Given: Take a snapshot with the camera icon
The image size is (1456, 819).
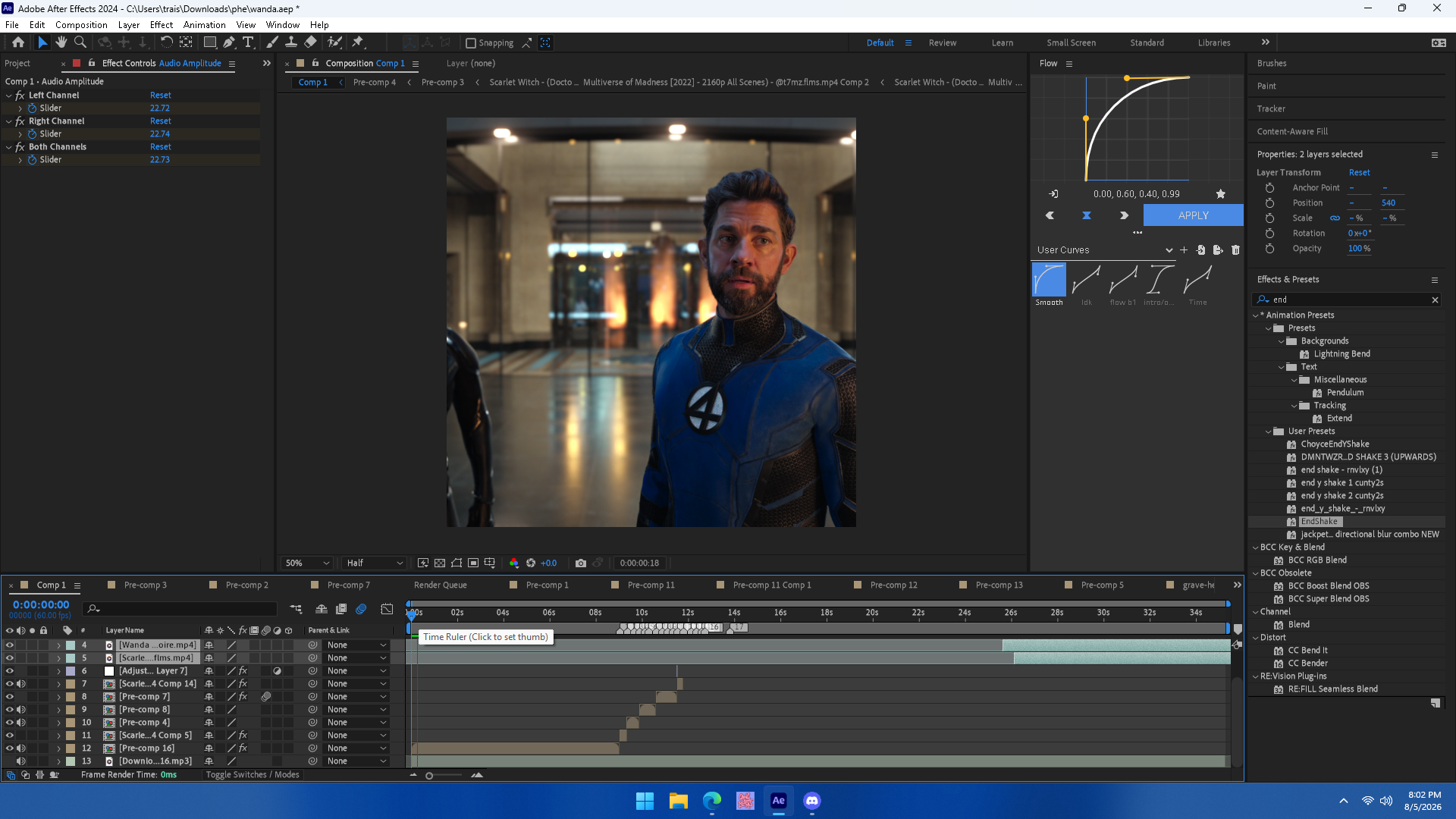Looking at the screenshot, I should coord(581,563).
